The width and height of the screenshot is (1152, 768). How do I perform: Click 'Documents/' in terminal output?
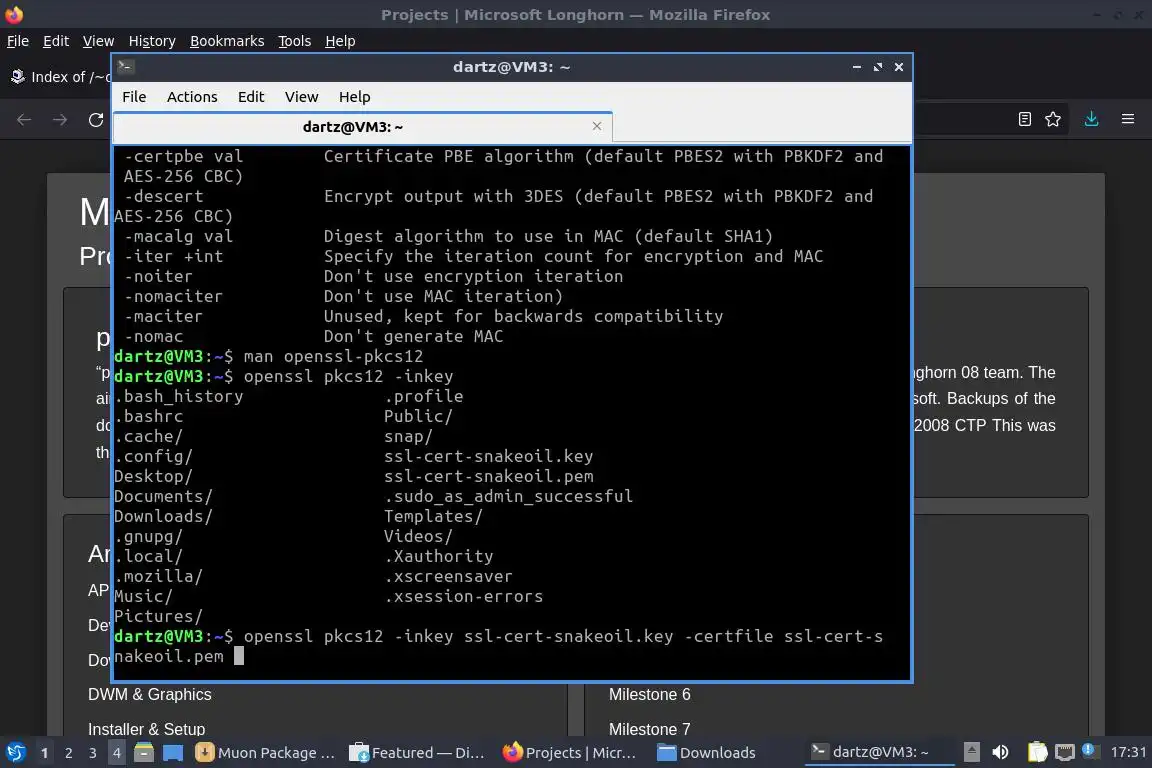point(163,496)
